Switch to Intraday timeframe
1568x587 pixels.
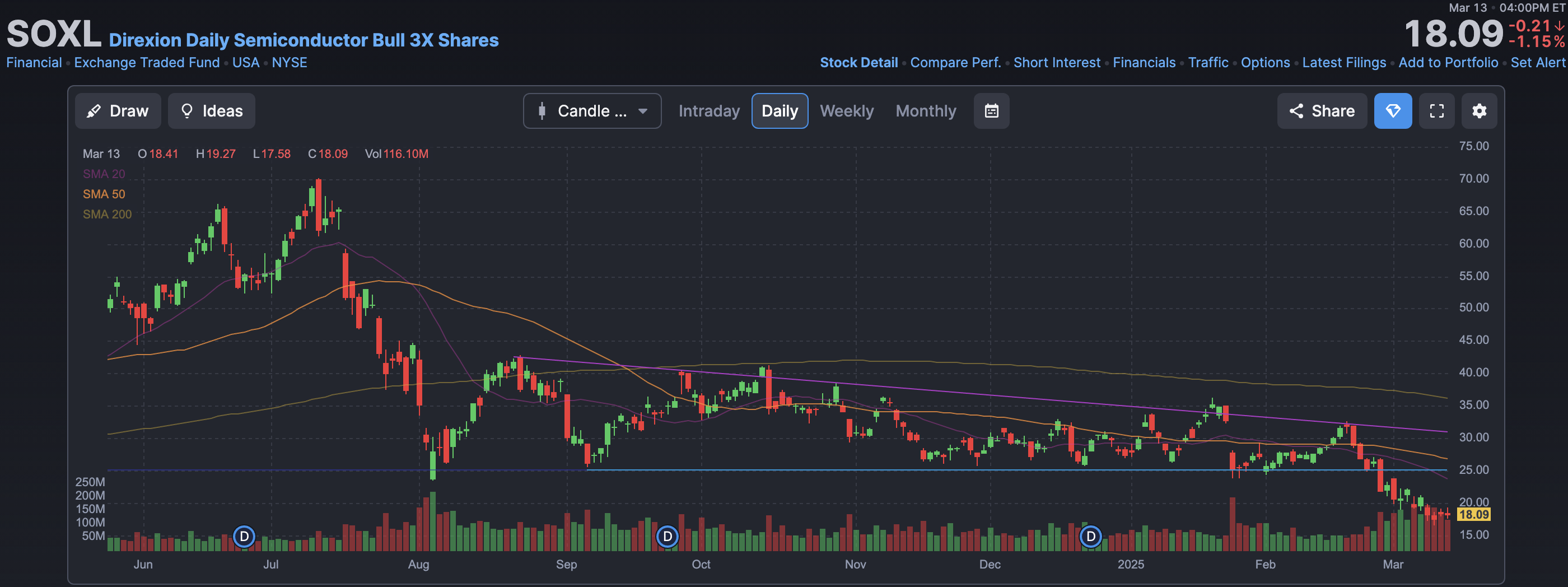[x=708, y=111]
